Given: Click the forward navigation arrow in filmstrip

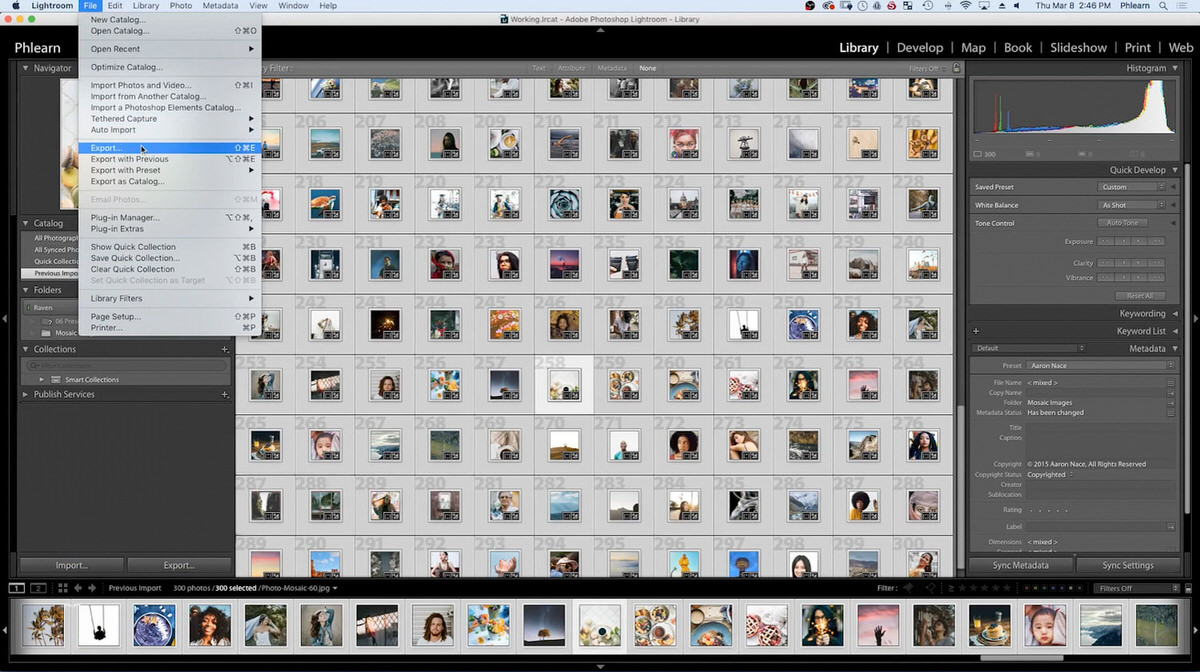Looking at the screenshot, I should tap(92, 588).
